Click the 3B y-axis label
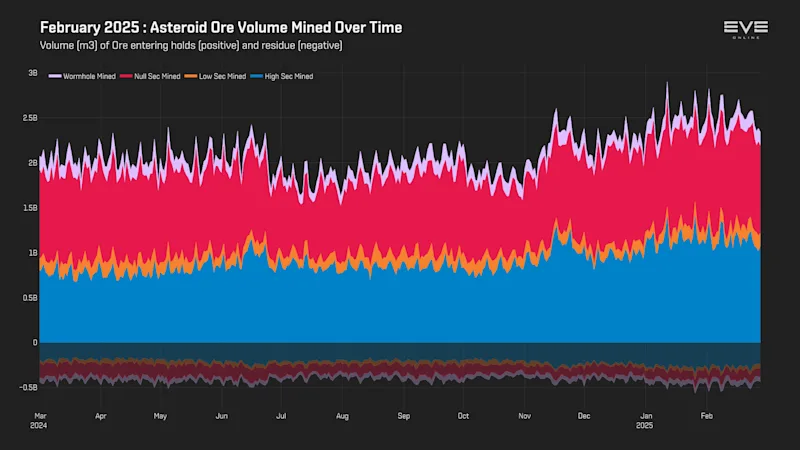800x450 pixels. point(33,73)
